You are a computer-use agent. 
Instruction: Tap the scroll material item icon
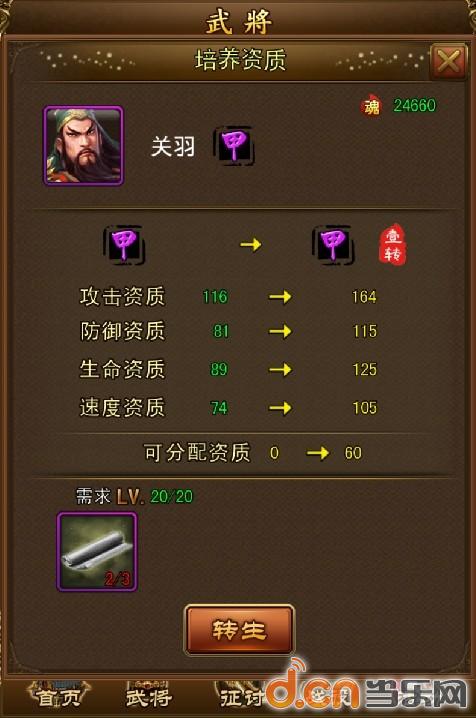97,552
